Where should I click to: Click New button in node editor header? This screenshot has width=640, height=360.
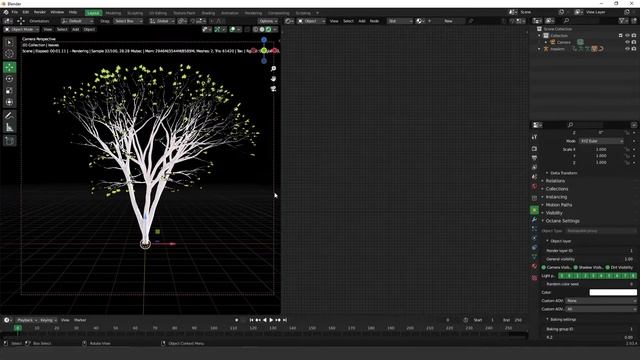pyautogui.click(x=448, y=21)
